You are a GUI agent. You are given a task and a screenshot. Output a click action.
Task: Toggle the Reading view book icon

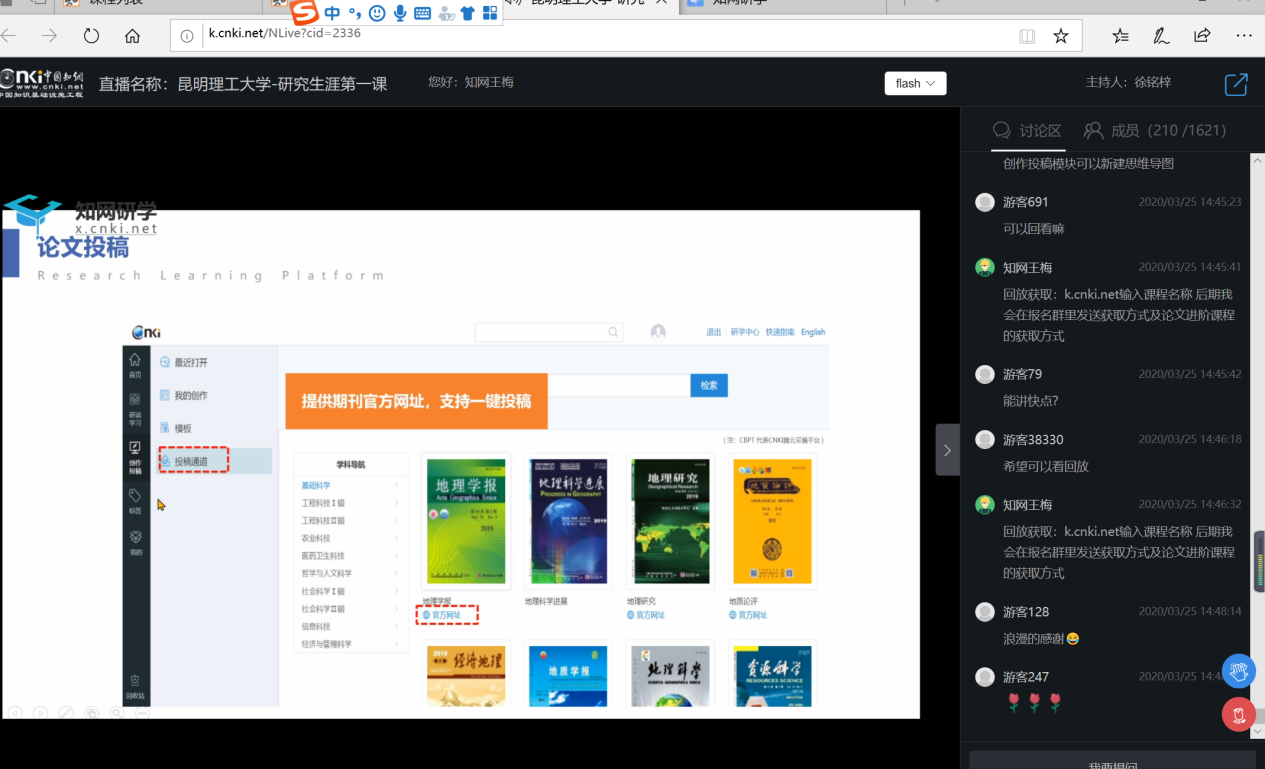(1027, 36)
